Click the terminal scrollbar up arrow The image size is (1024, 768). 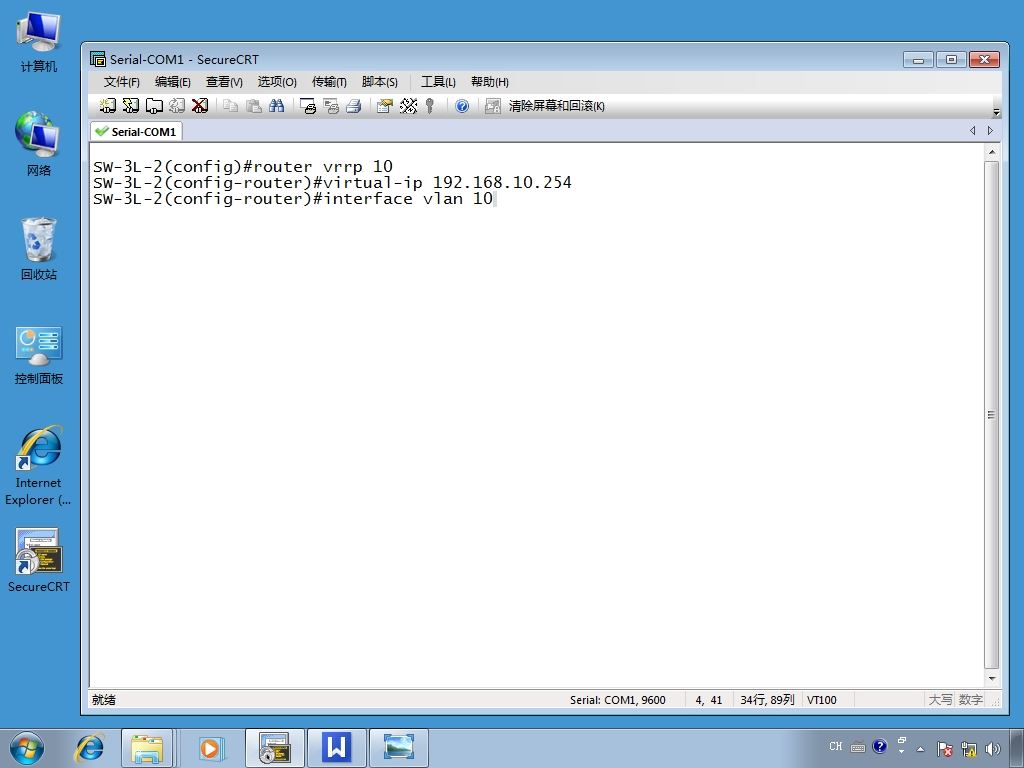991,152
